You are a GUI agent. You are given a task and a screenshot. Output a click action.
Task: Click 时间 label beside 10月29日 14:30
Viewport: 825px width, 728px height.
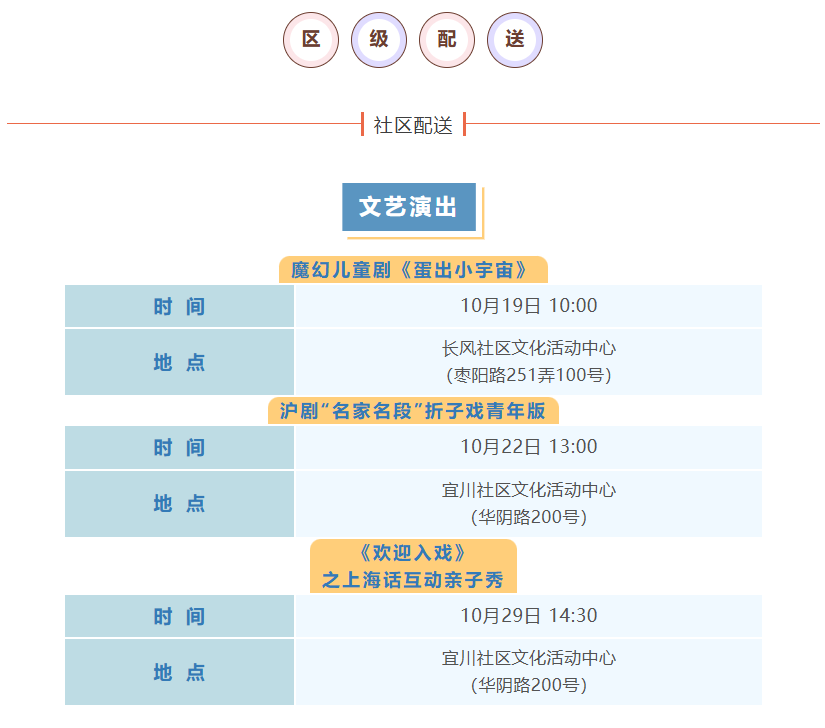click(179, 616)
